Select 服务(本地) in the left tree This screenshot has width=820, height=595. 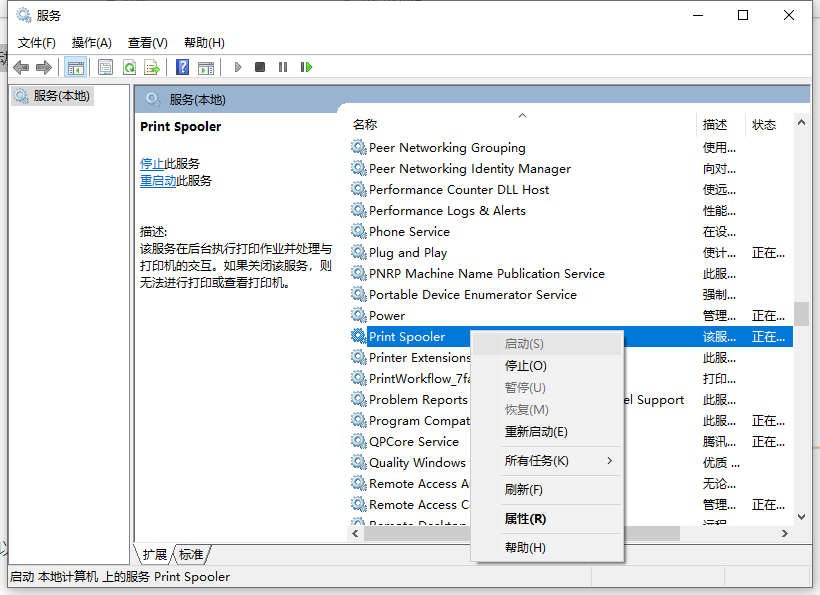(x=52, y=96)
